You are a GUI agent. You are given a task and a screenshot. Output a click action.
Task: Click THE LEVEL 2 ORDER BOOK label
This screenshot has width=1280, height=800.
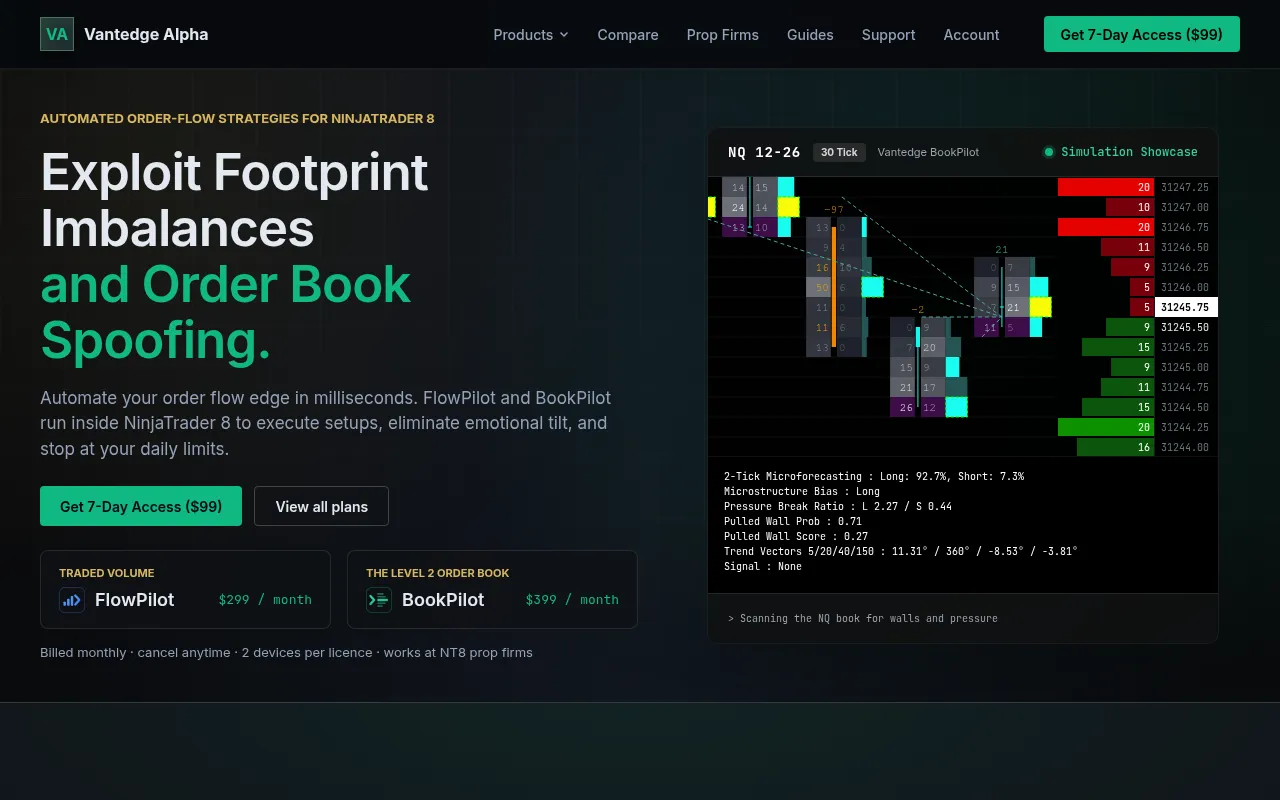point(438,573)
